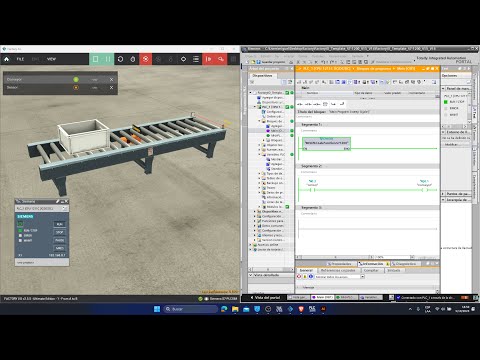Close branch icon in favorites bar
The height and width of the screenshot is (360, 480).
click(x=342, y=104)
